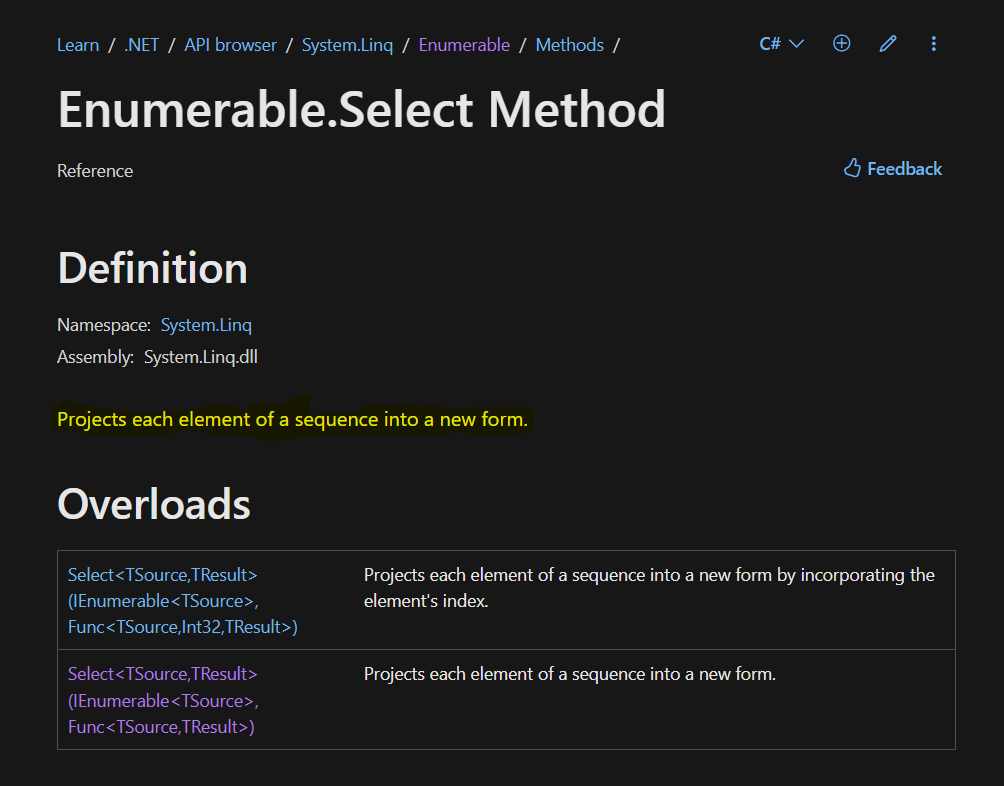The image size is (1004, 786).
Task: Click the pencil icon to edit this page
Action: point(887,43)
